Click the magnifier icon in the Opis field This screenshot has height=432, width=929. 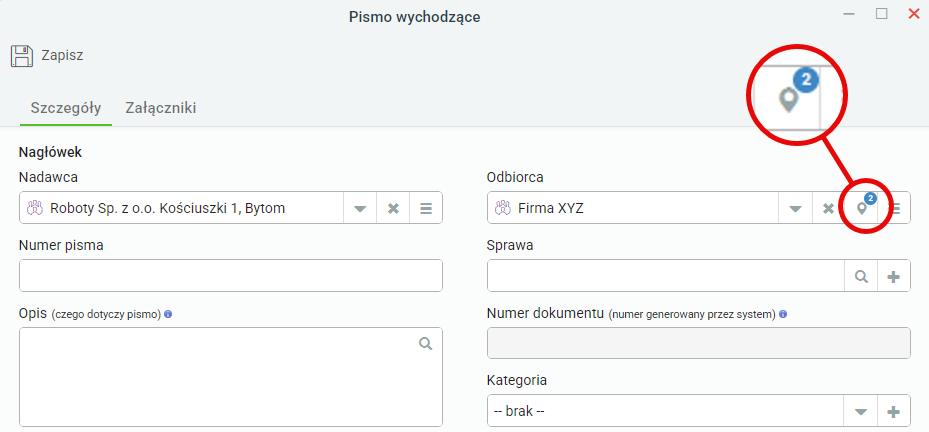point(425,344)
